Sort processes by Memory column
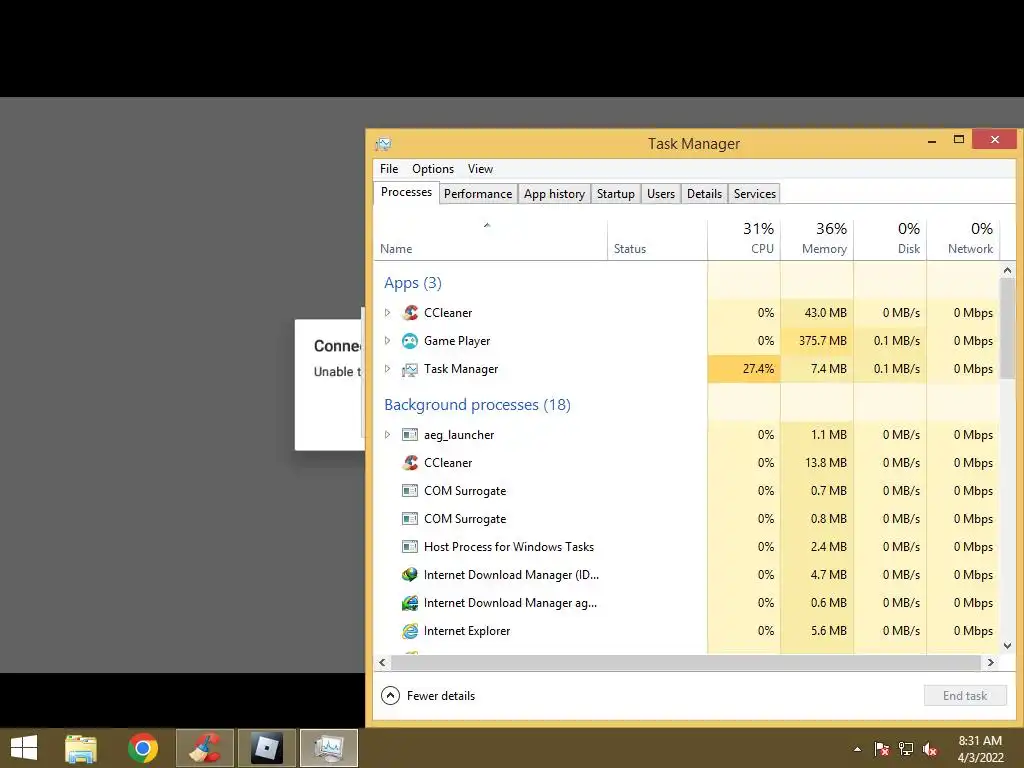 pos(817,240)
